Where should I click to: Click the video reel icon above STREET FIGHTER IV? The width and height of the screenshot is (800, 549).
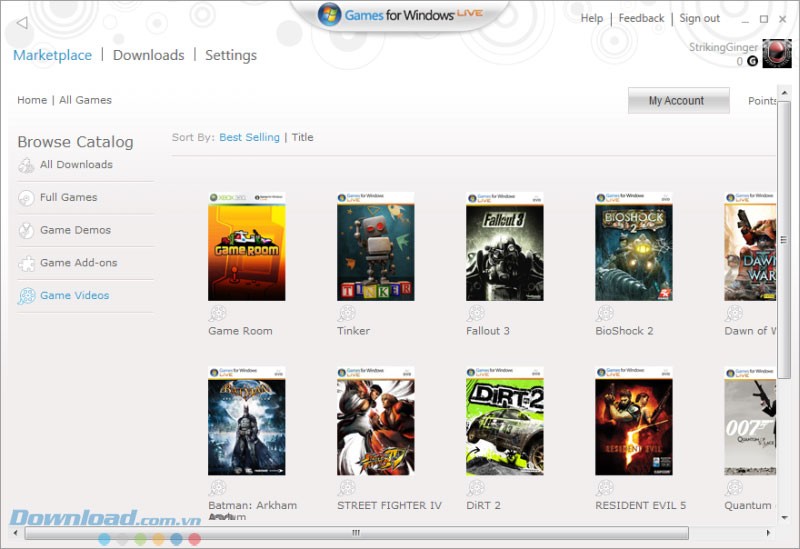[x=347, y=487]
